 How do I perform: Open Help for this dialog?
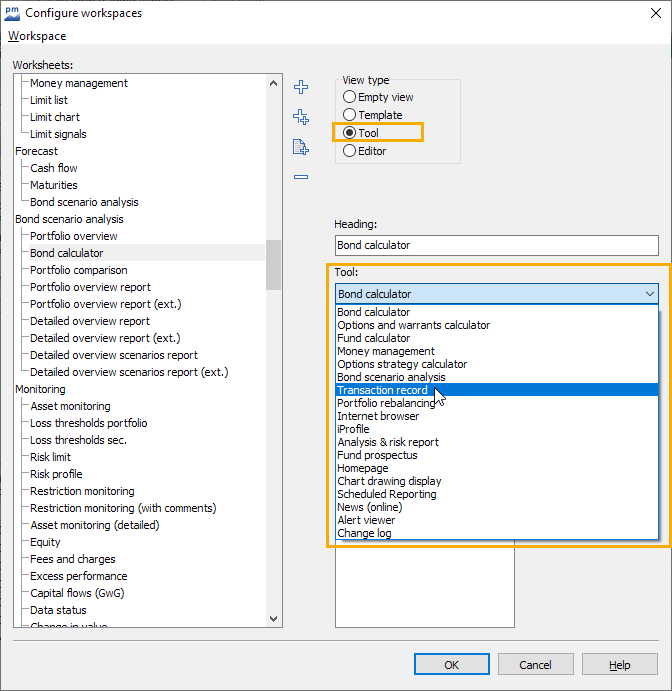click(619, 665)
